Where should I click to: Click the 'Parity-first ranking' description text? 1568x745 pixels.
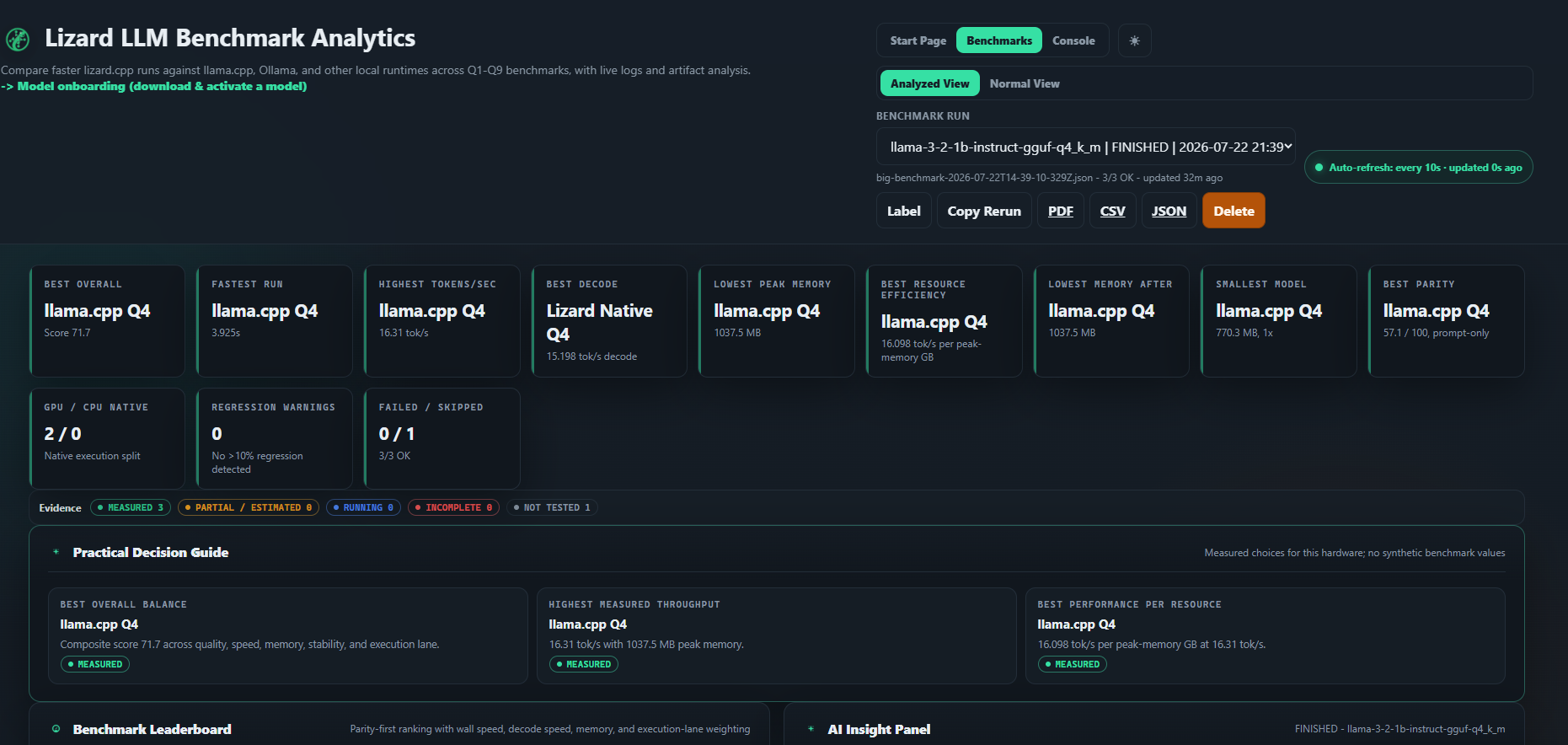[550, 729]
